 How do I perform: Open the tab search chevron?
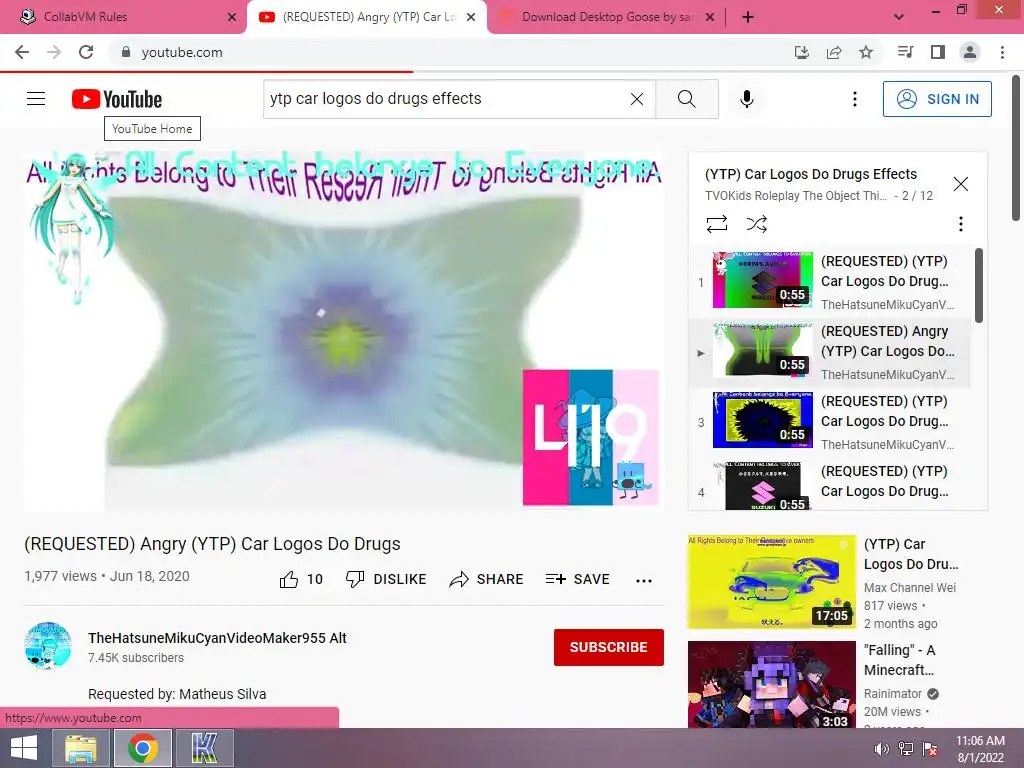point(899,17)
